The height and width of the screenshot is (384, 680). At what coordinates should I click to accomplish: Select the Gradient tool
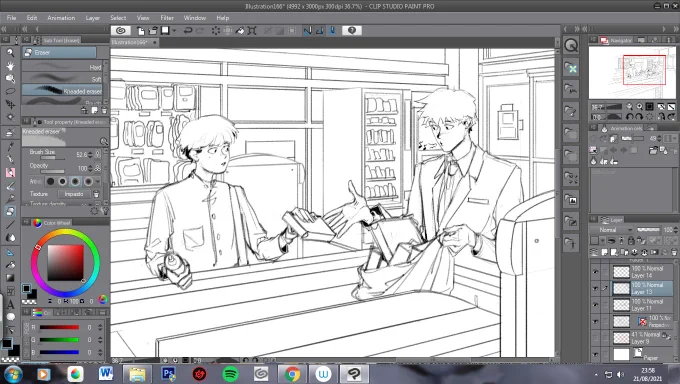[x=10, y=278]
